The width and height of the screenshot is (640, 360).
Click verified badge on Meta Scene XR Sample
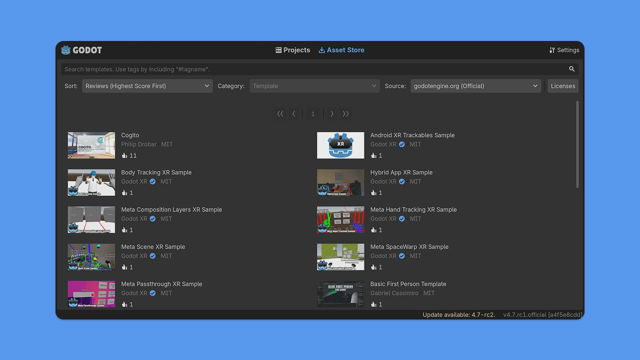tap(153, 256)
